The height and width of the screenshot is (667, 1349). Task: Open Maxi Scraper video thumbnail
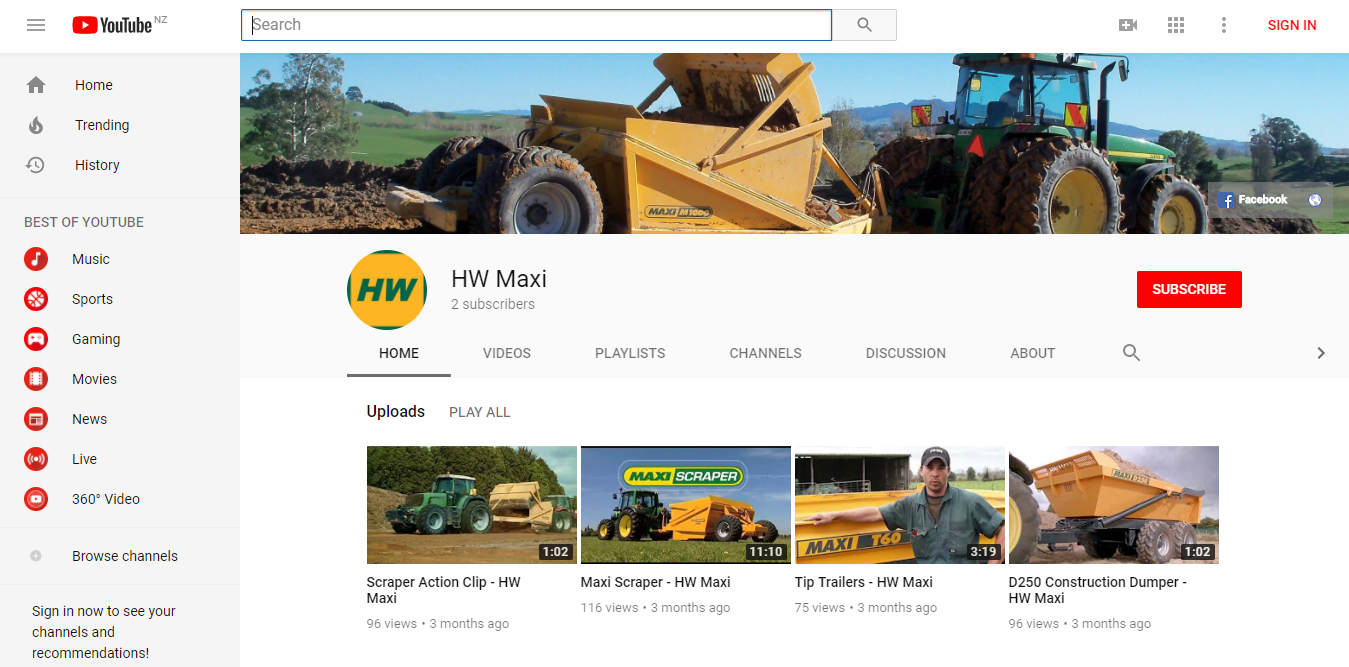click(x=686, y=505)
